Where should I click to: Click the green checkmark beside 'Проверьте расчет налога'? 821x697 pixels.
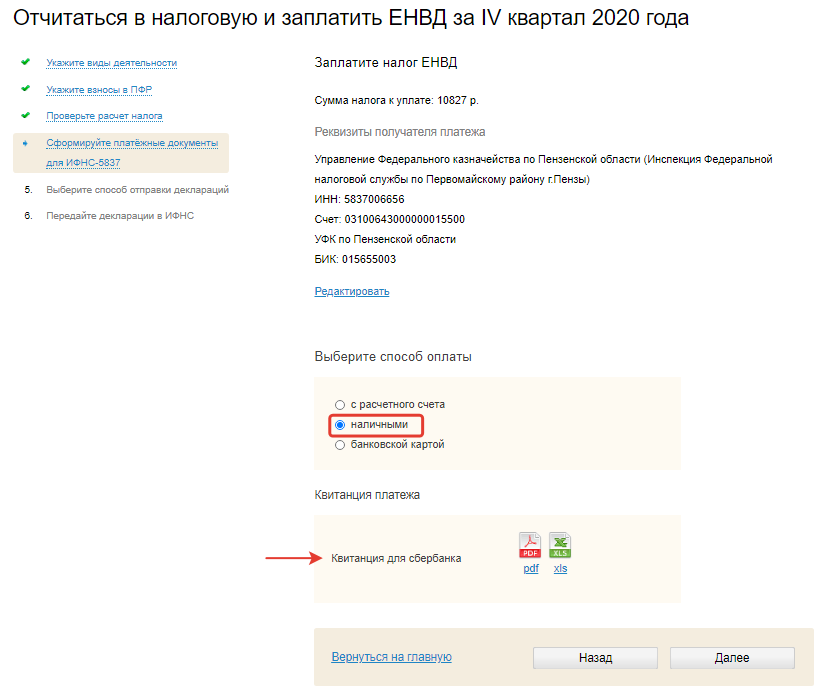pos(25,115)
